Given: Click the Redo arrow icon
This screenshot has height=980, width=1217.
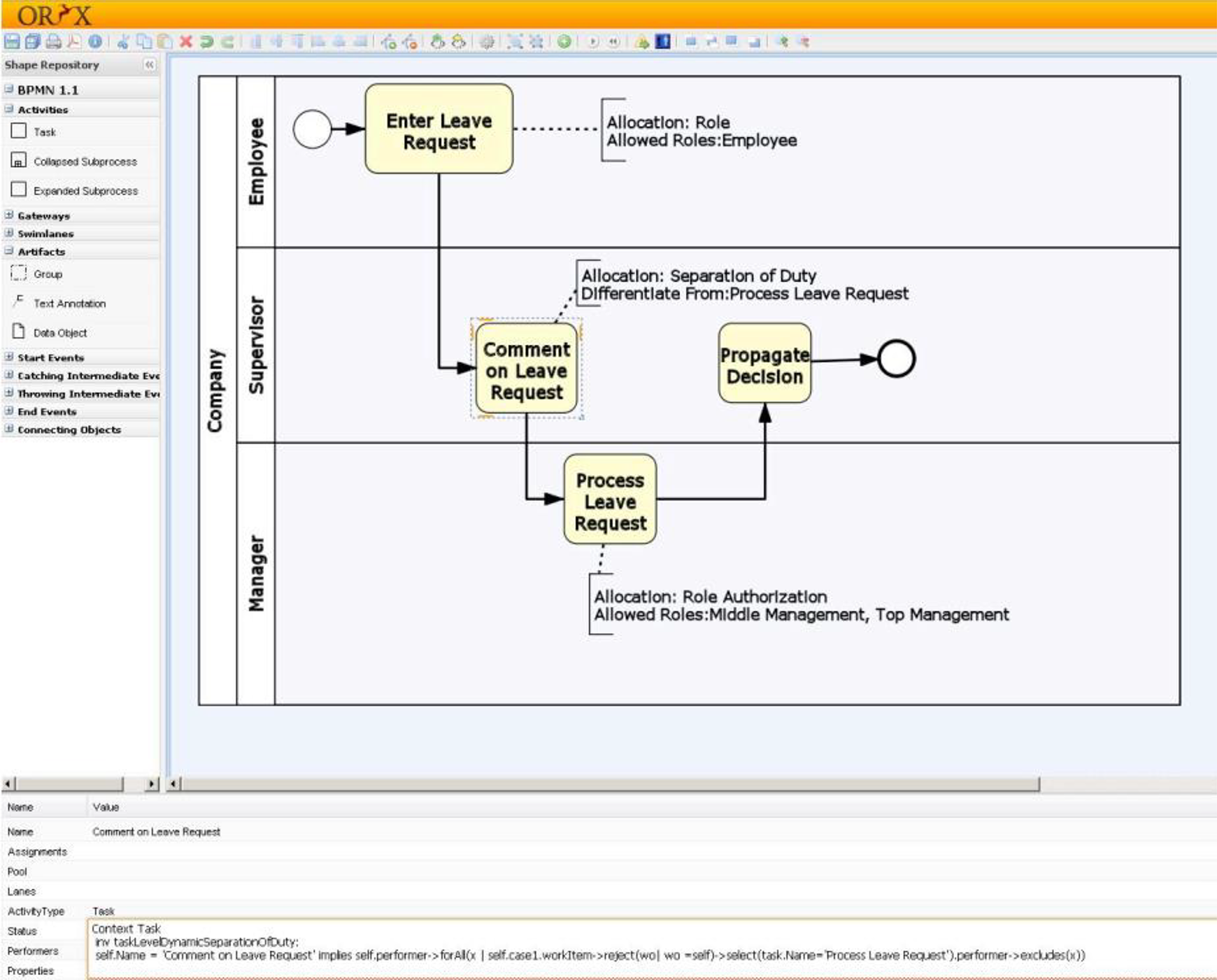Looking at the screenshot, I should 227,41.
